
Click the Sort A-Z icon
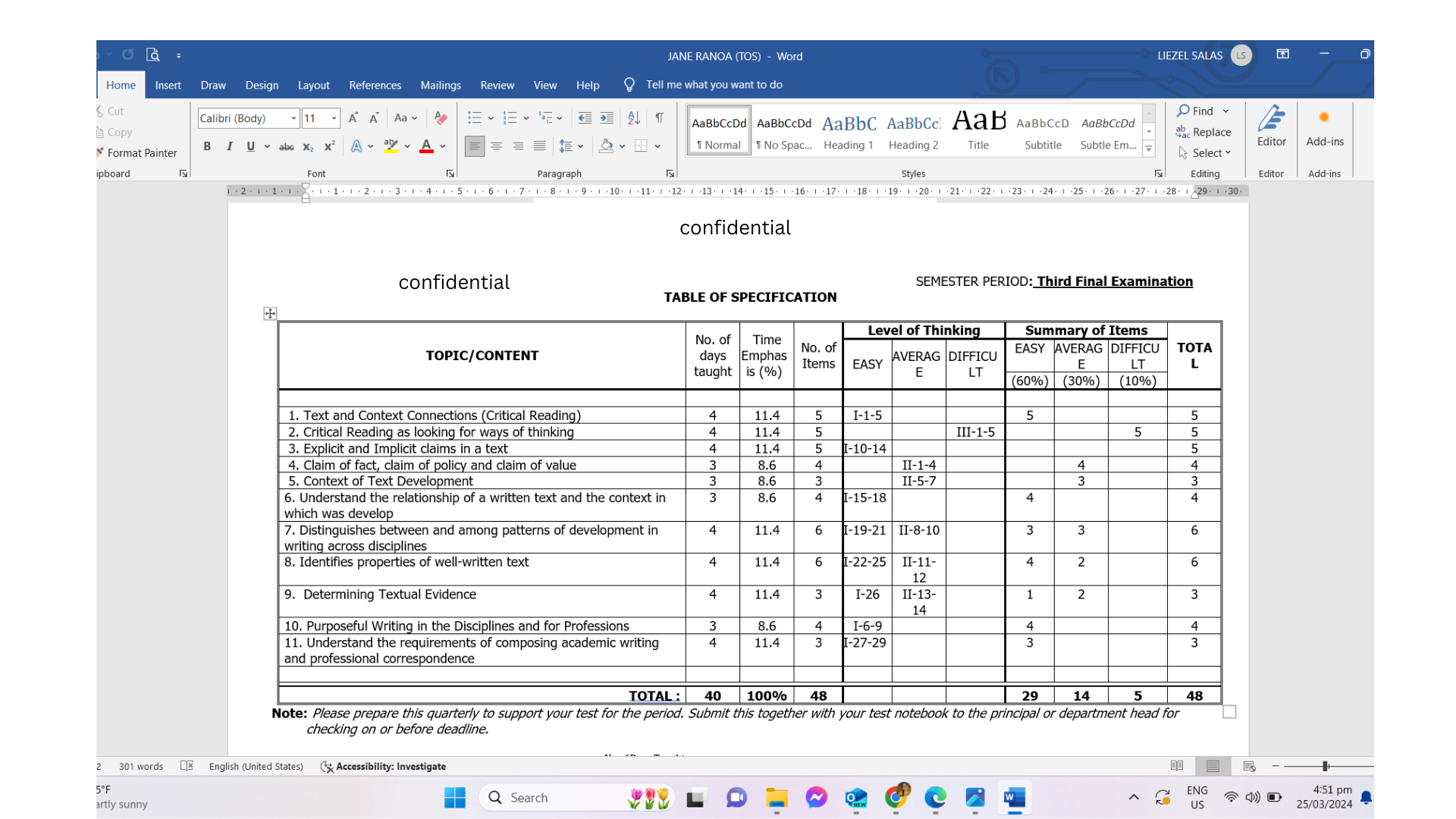pos(634,118)
